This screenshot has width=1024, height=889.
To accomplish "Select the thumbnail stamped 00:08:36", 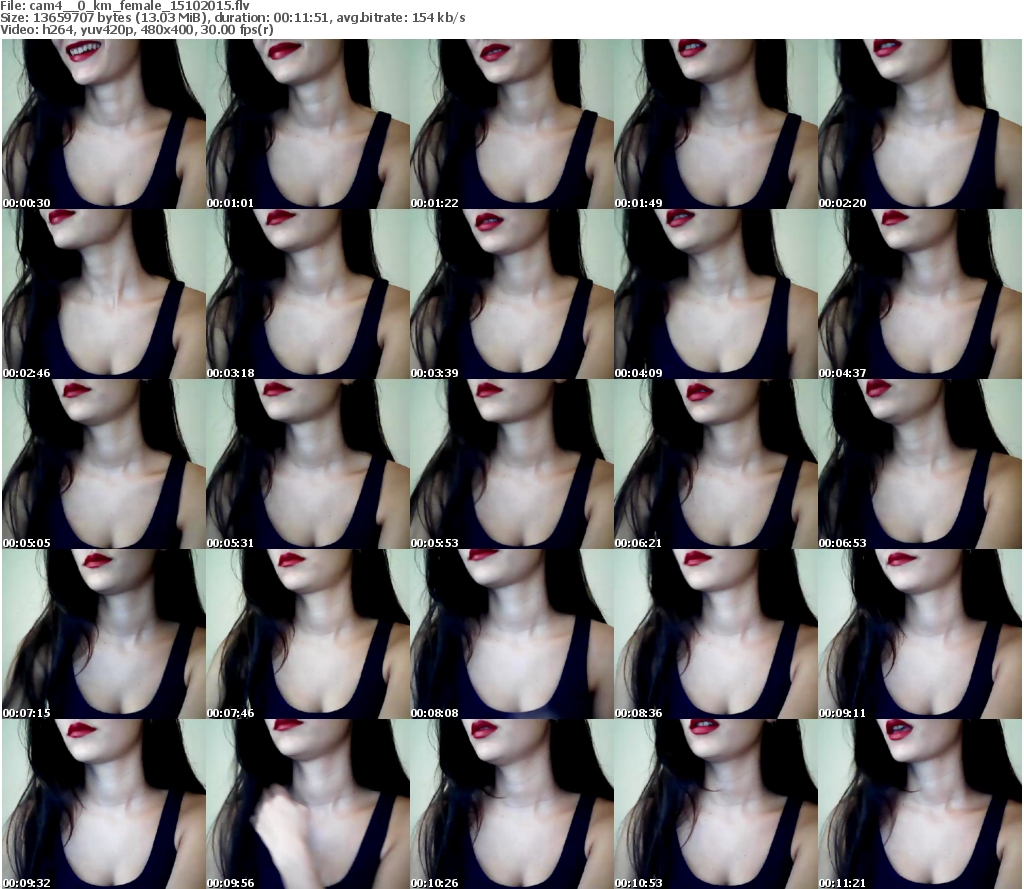I will (716, 634).
